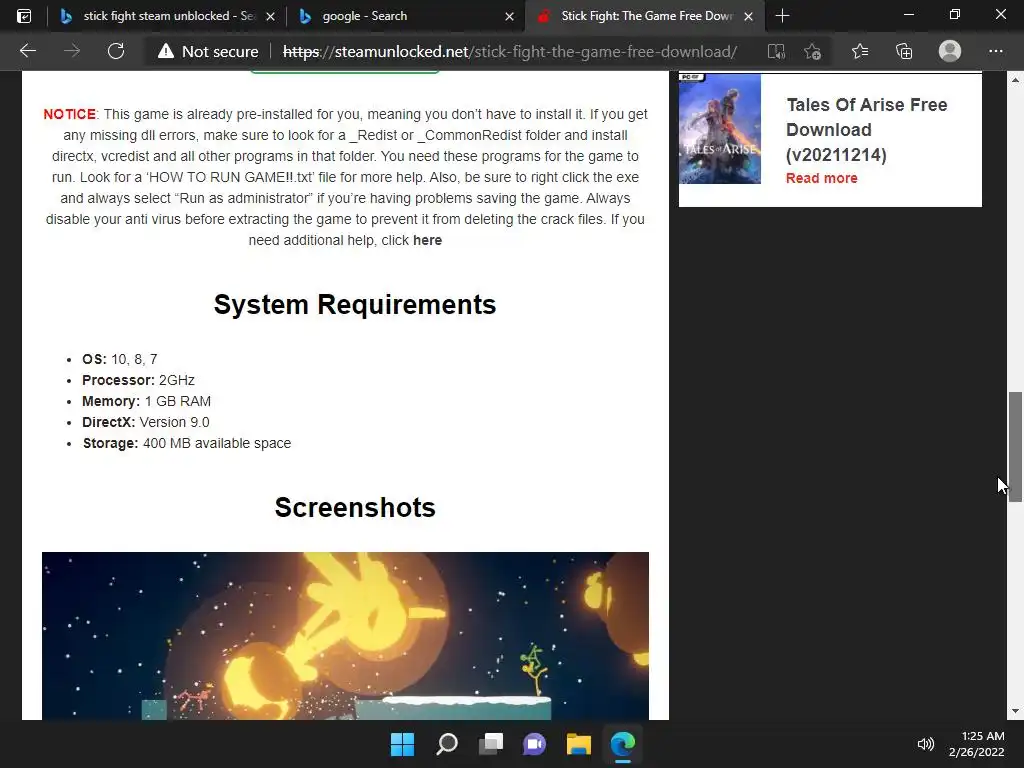Click the Microsoft Edge taskbar icon

click(622, 744)
